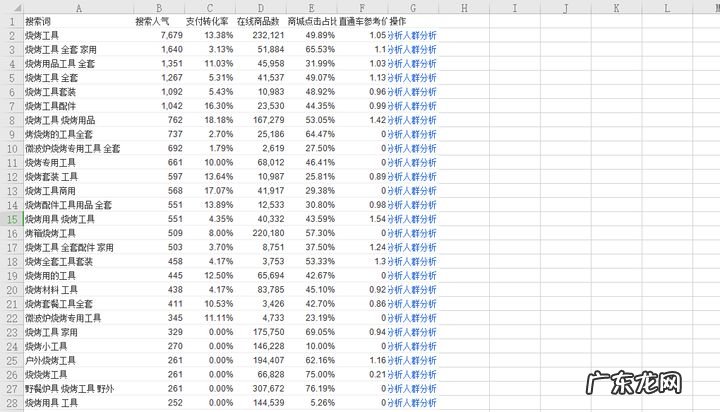720x412 pixels.
Task: Select the cell containing 65.53%
Action: coord(311,50)
